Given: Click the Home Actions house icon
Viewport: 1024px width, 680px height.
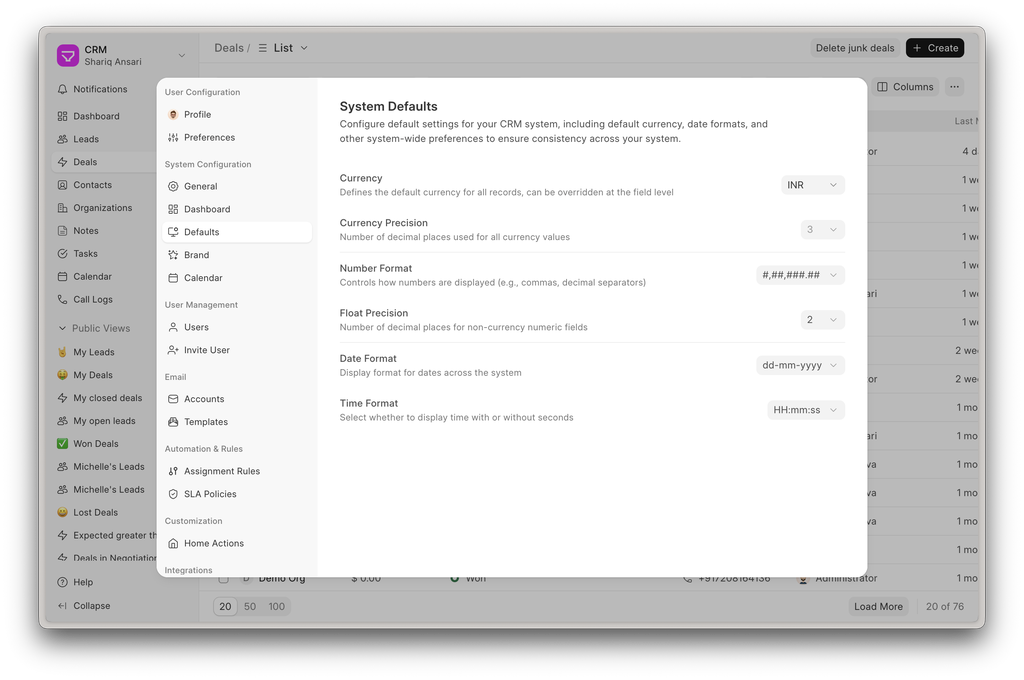Looking at the screenshot, I should [x=173, y=543].
